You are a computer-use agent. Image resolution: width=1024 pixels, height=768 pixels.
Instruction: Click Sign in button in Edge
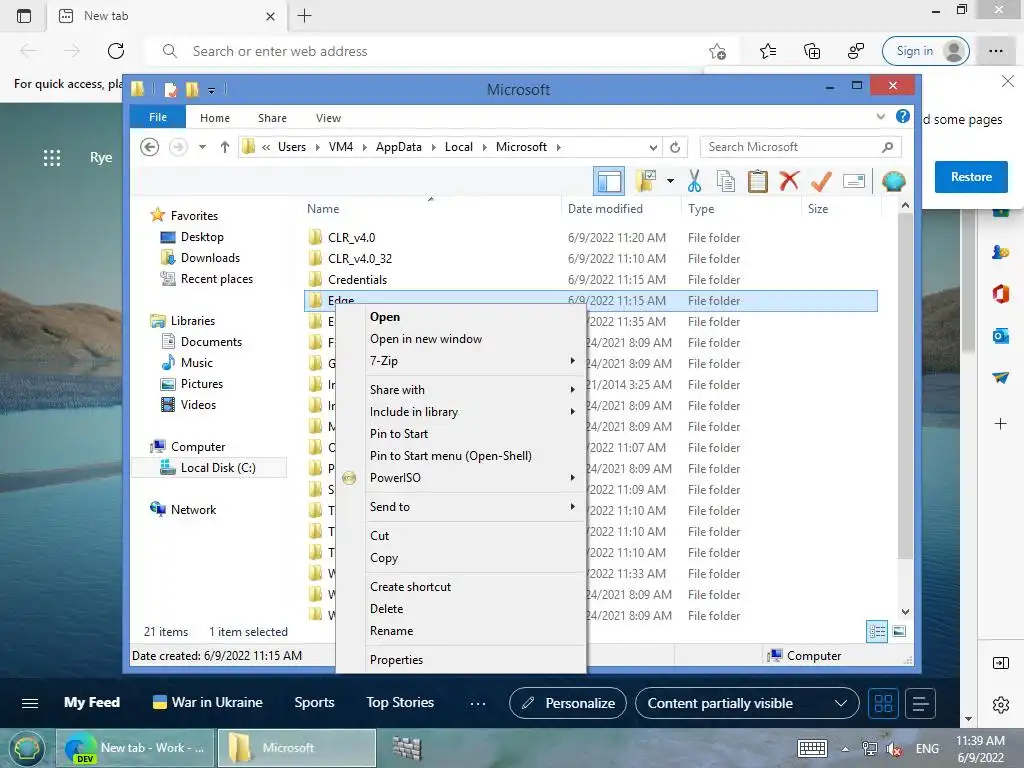coord(925,51)
